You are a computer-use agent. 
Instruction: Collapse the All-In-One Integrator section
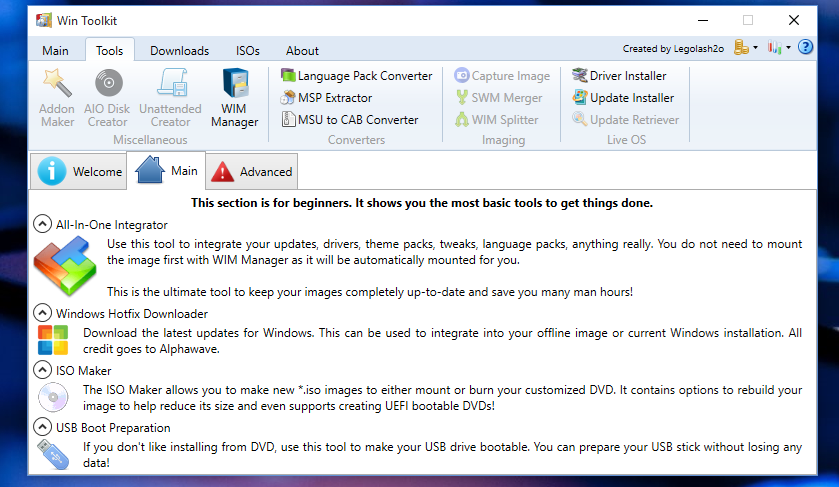pyautogui.click(x=43, y=225)
